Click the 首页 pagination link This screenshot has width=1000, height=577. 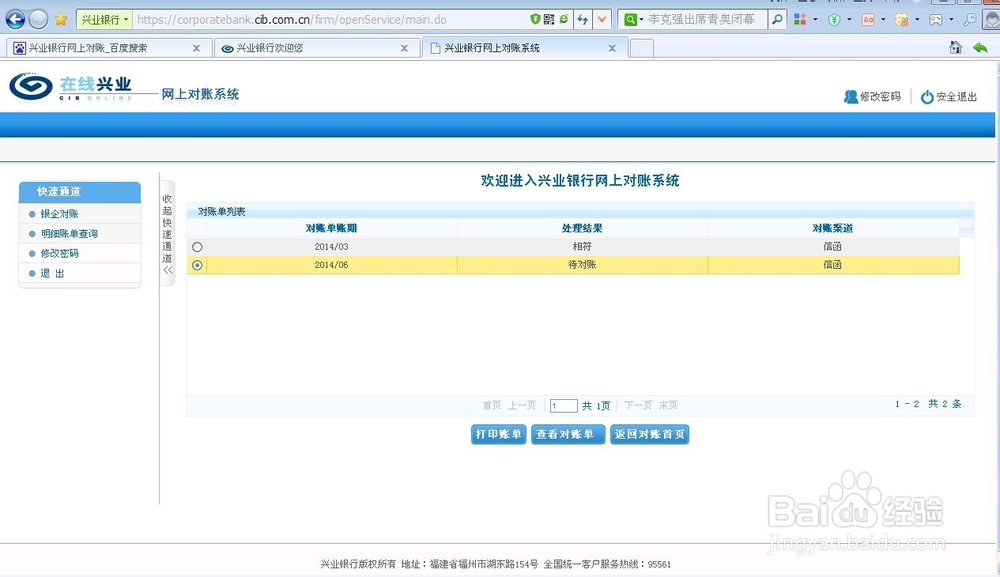coord(492,405)
